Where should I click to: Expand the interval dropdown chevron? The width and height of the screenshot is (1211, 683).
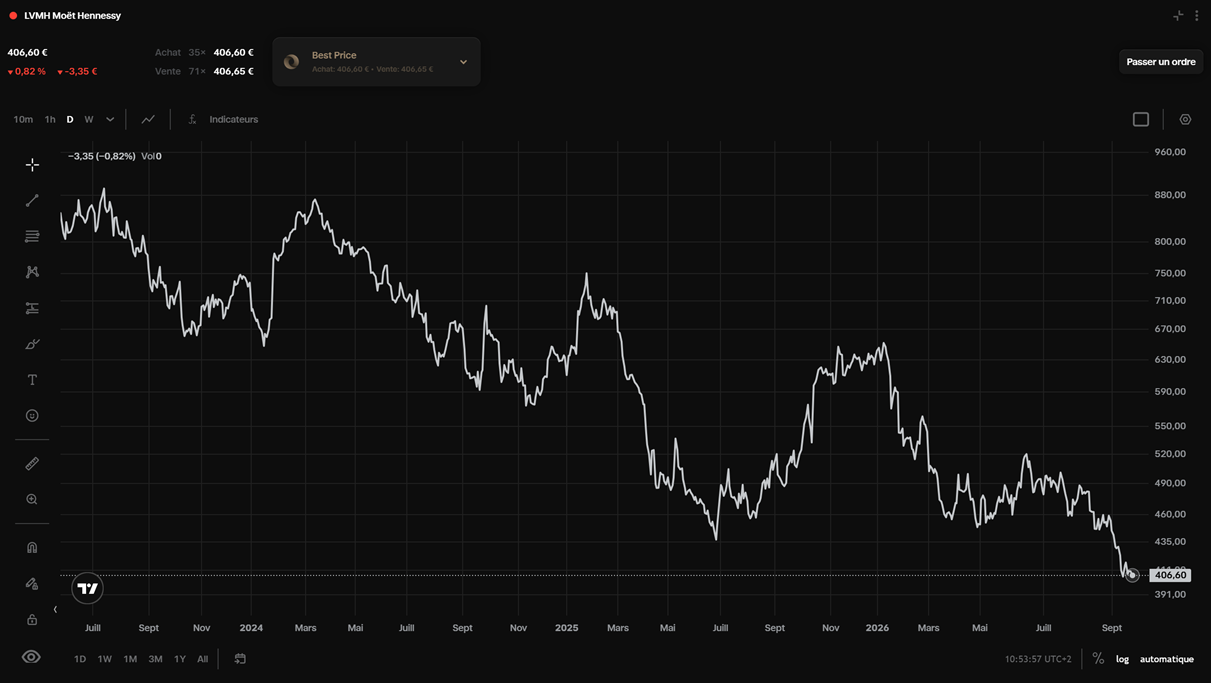110,119
